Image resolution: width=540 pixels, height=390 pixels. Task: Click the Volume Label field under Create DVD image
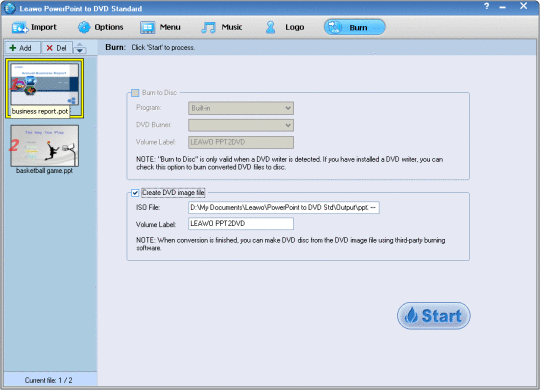click(241, 224)
